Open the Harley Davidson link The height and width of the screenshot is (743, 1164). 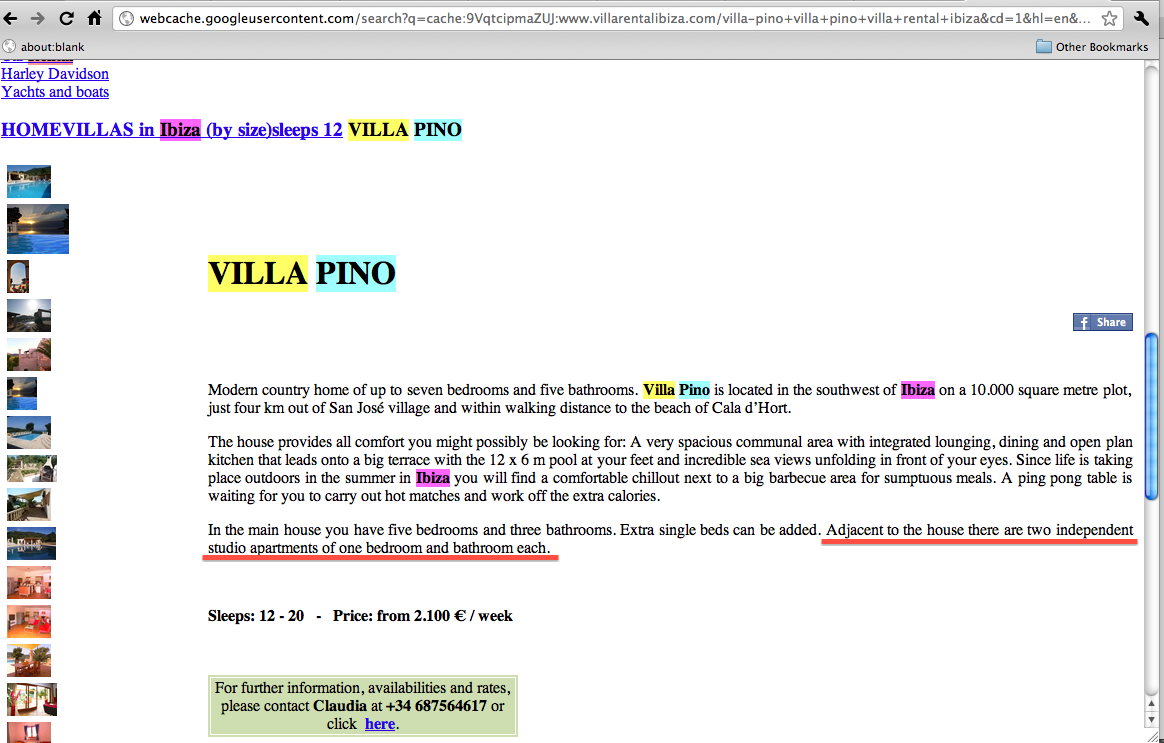(x=55, y=74)
